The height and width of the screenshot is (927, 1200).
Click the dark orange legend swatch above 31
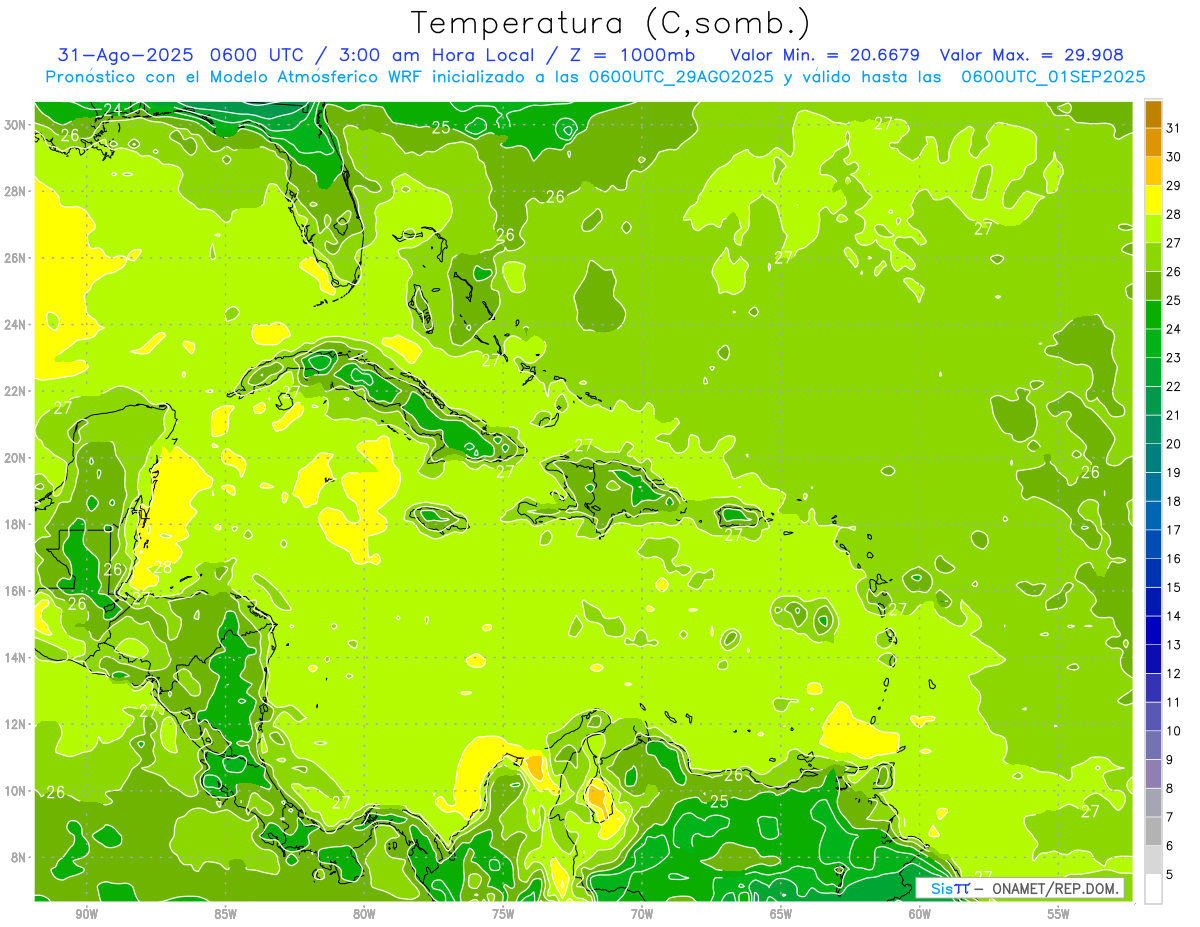[x=1153, y=114]
